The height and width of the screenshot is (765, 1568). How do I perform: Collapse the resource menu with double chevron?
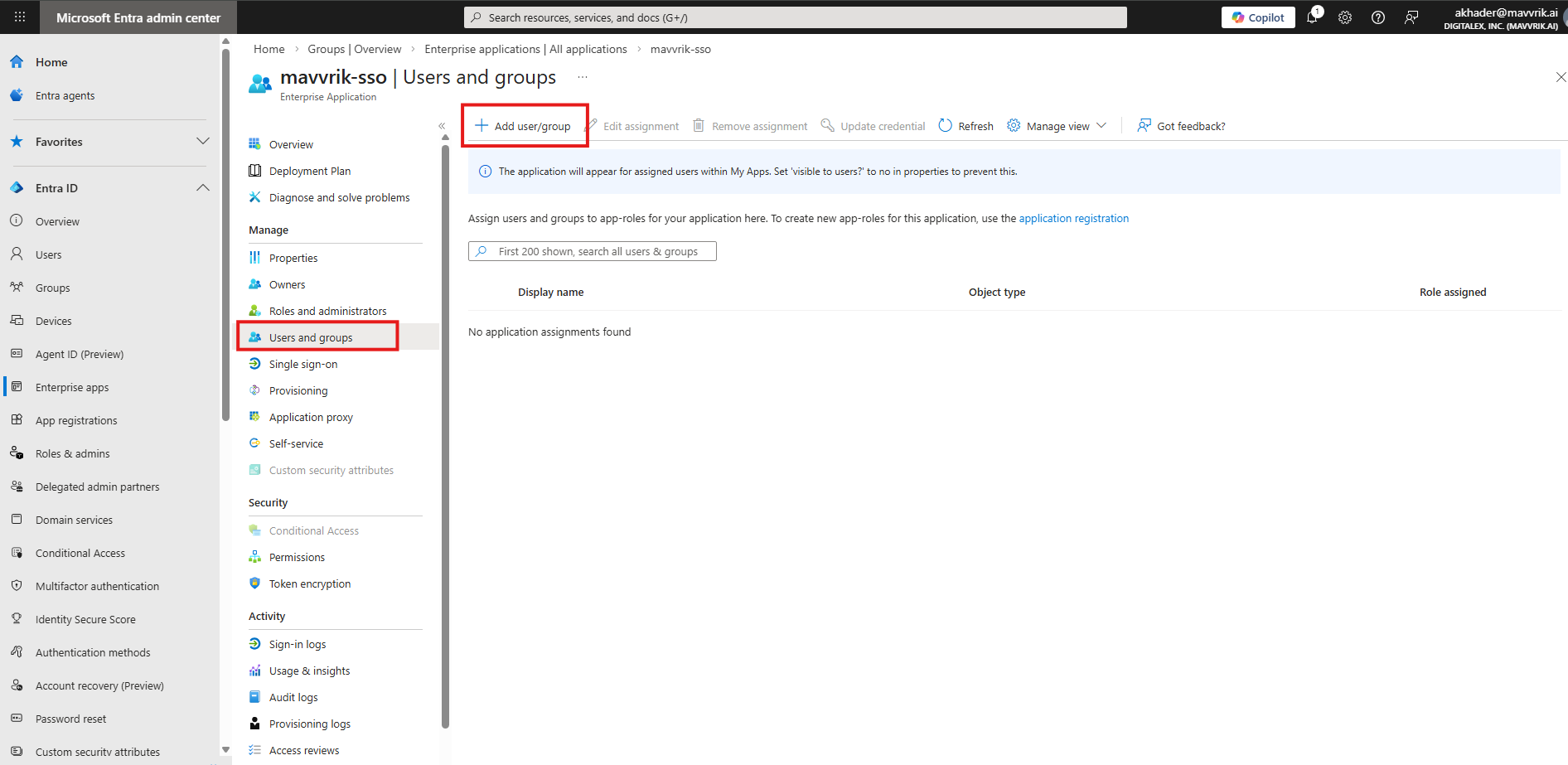pos(442,126)
